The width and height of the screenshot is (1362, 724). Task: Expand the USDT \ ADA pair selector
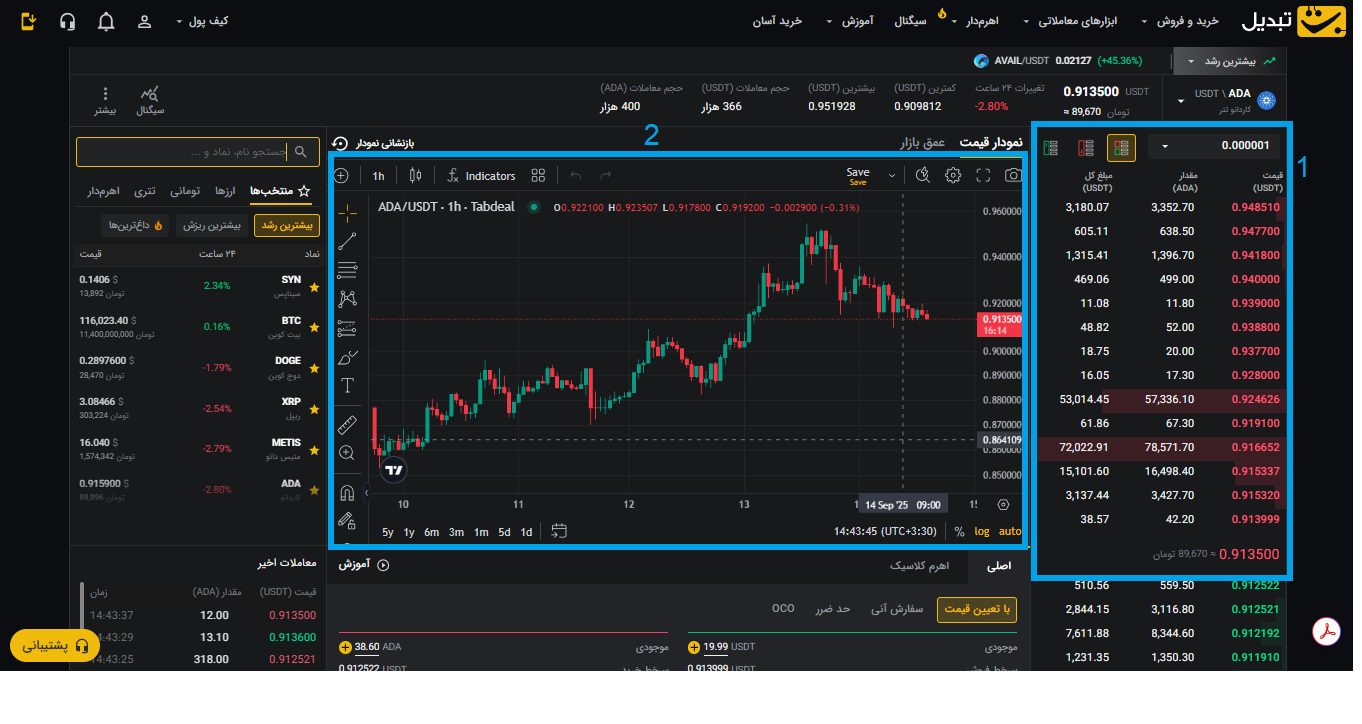point(1182,100)
